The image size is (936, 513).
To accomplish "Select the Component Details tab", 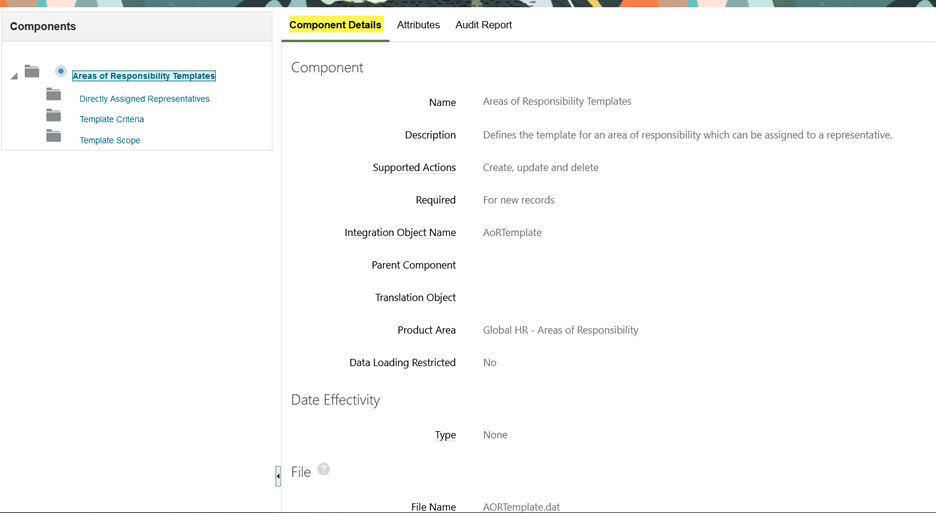I will 335,25.
